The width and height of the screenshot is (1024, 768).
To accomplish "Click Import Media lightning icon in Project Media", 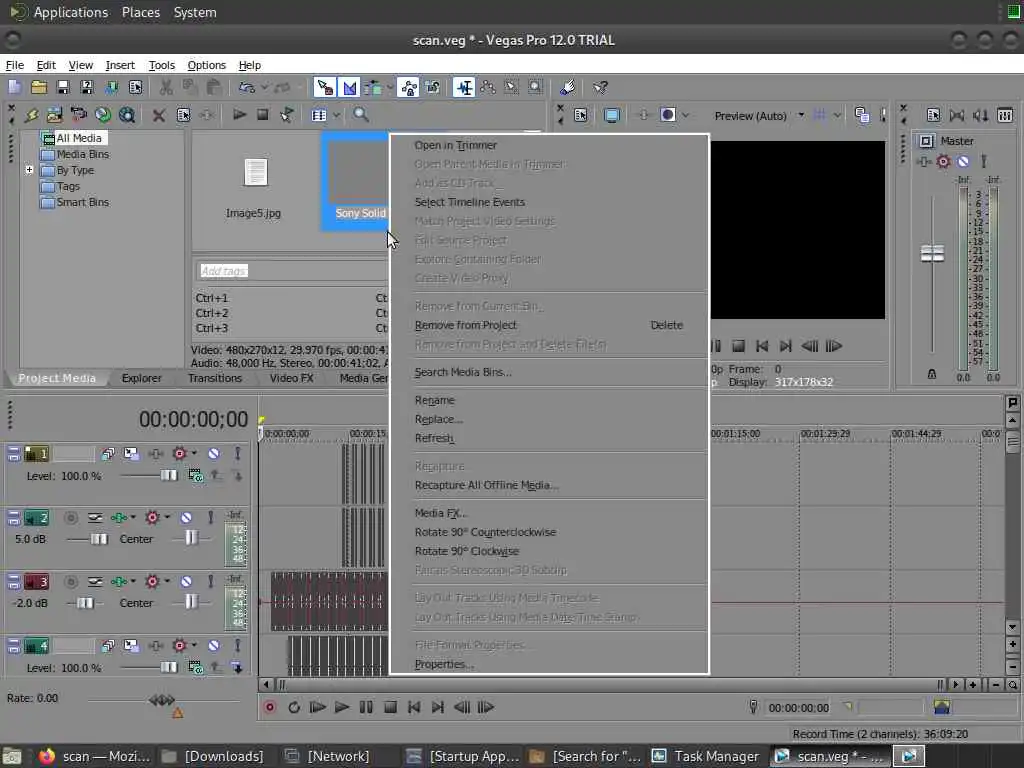I will pos(31,115).
